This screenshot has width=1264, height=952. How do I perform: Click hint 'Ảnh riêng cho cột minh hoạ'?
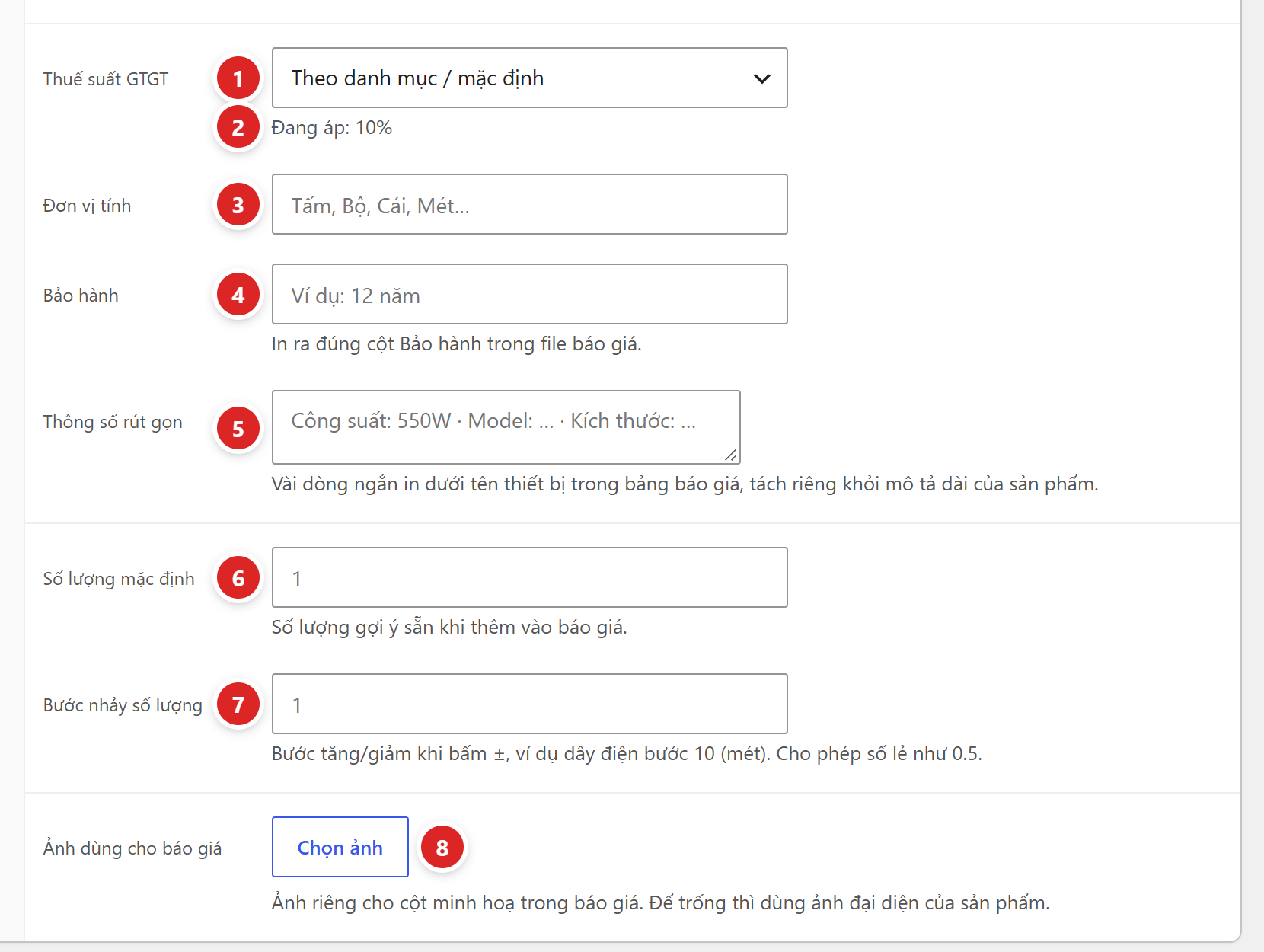click(x=660, y=903)
